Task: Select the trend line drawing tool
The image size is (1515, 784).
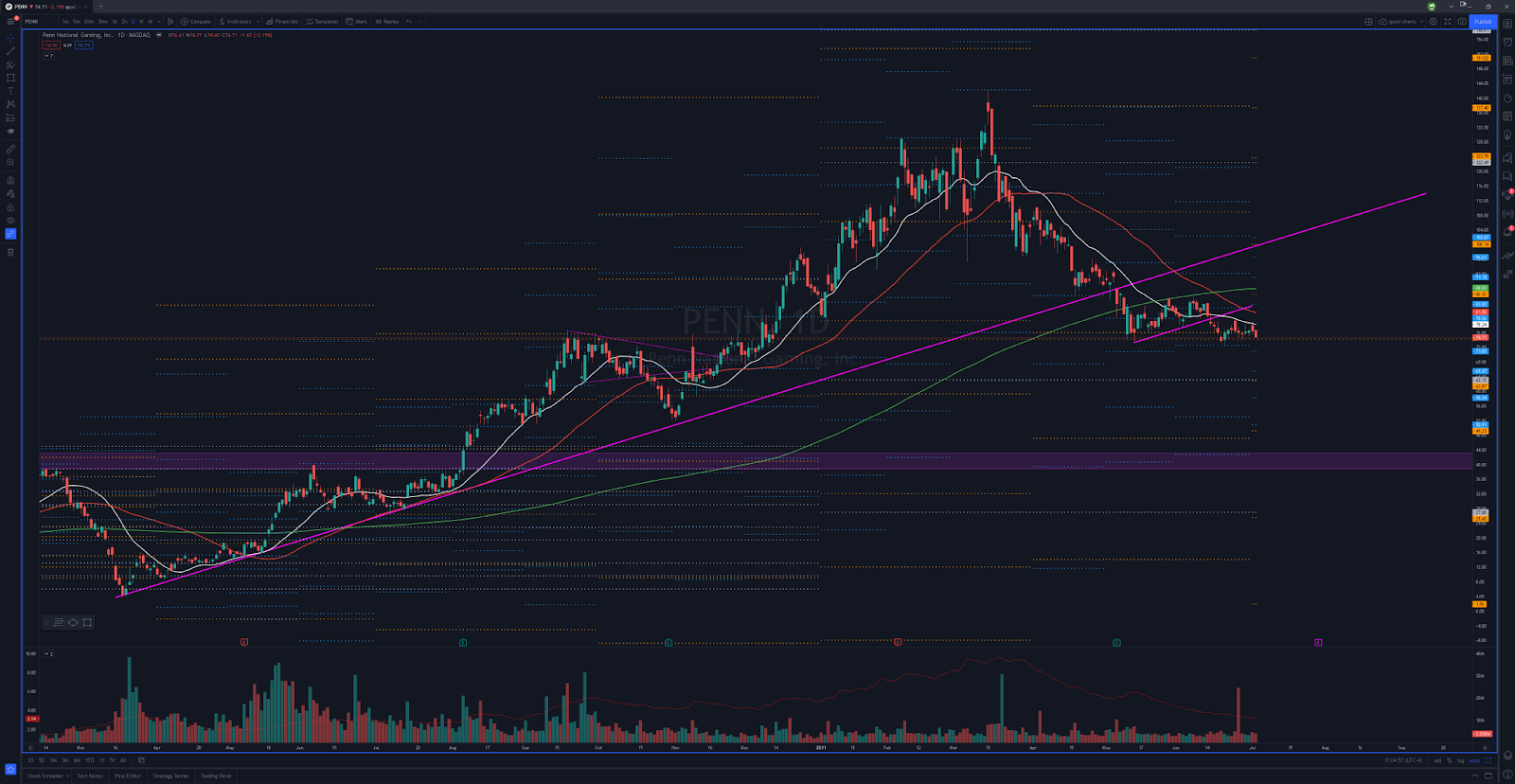Action: [x=10, y=51]
